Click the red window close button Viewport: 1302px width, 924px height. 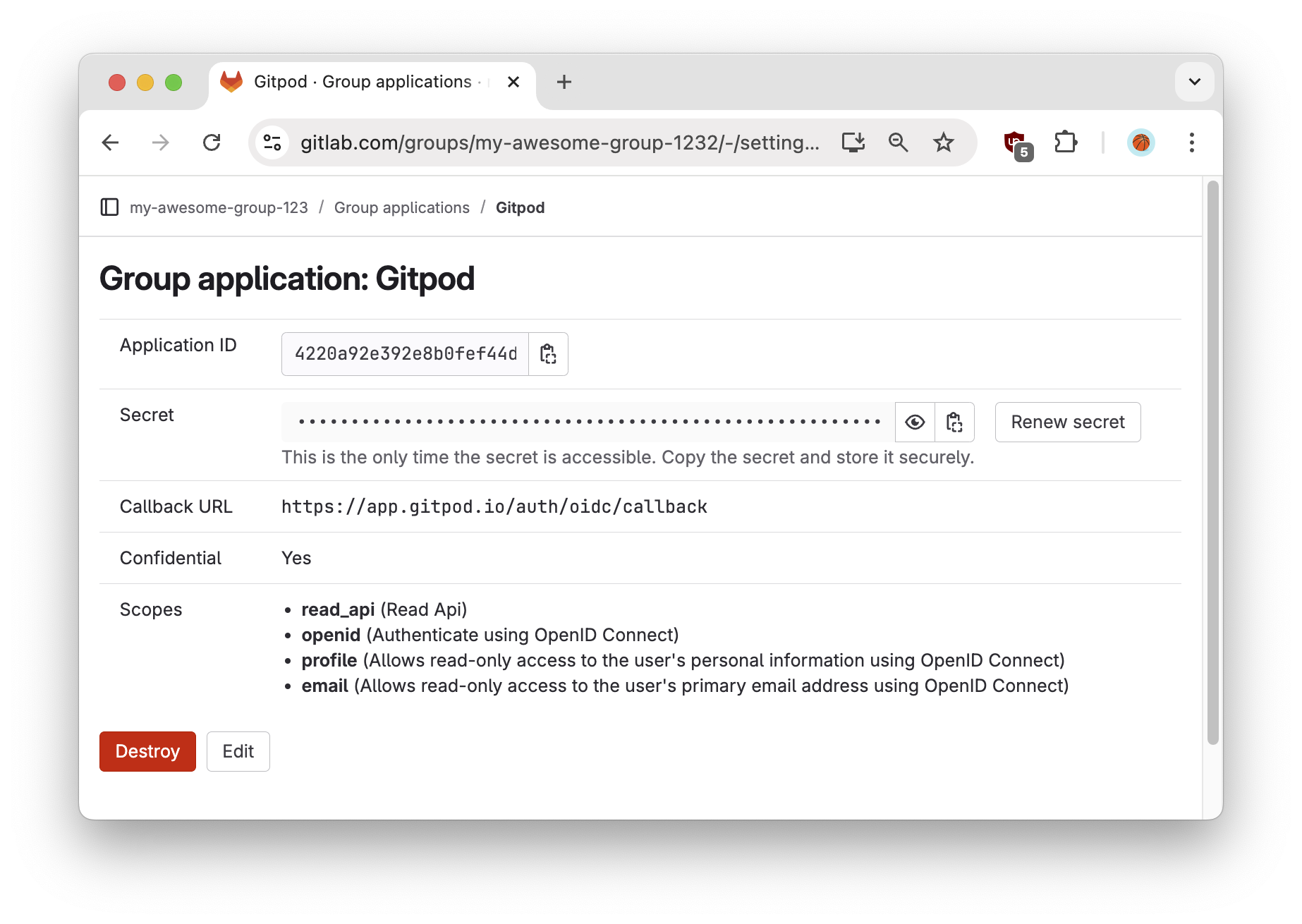117,83
